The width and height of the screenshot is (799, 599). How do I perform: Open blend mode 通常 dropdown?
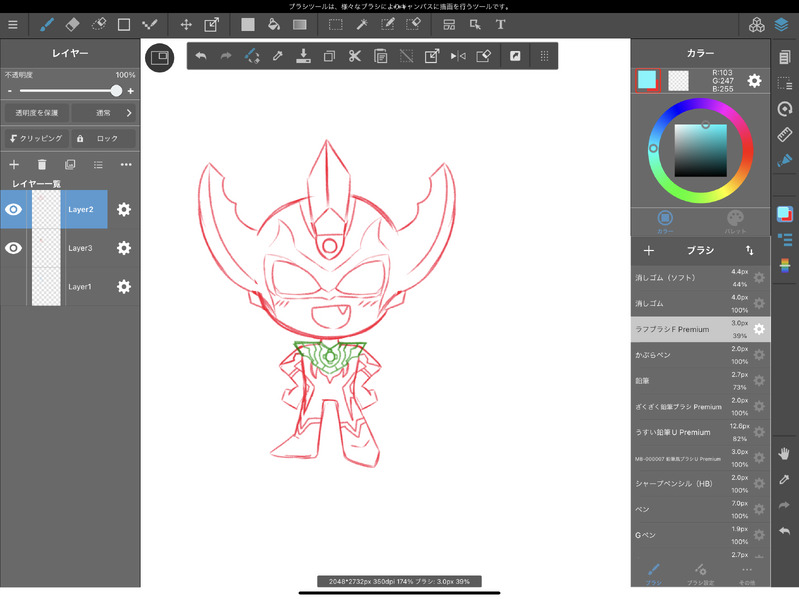click(x=103, y=113)
